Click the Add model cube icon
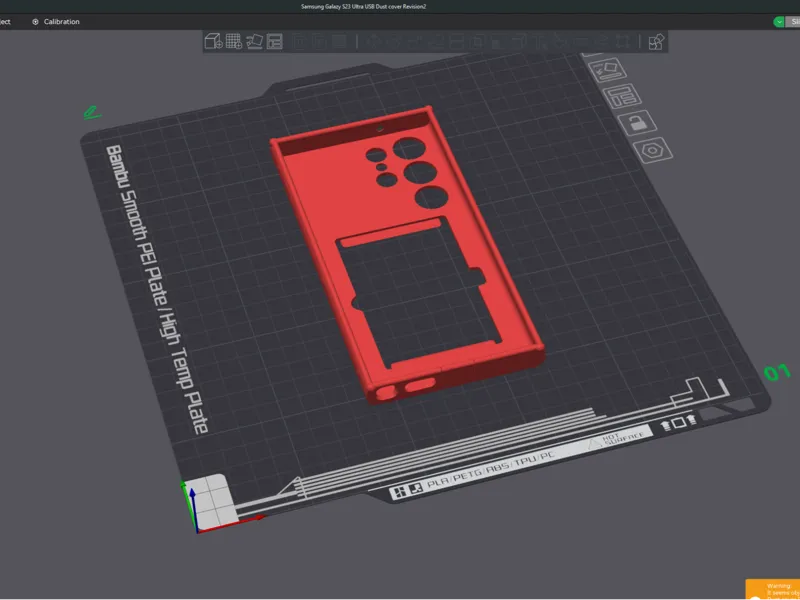Image resolution: width=800 pixels, height=600 pixels. 213,41
